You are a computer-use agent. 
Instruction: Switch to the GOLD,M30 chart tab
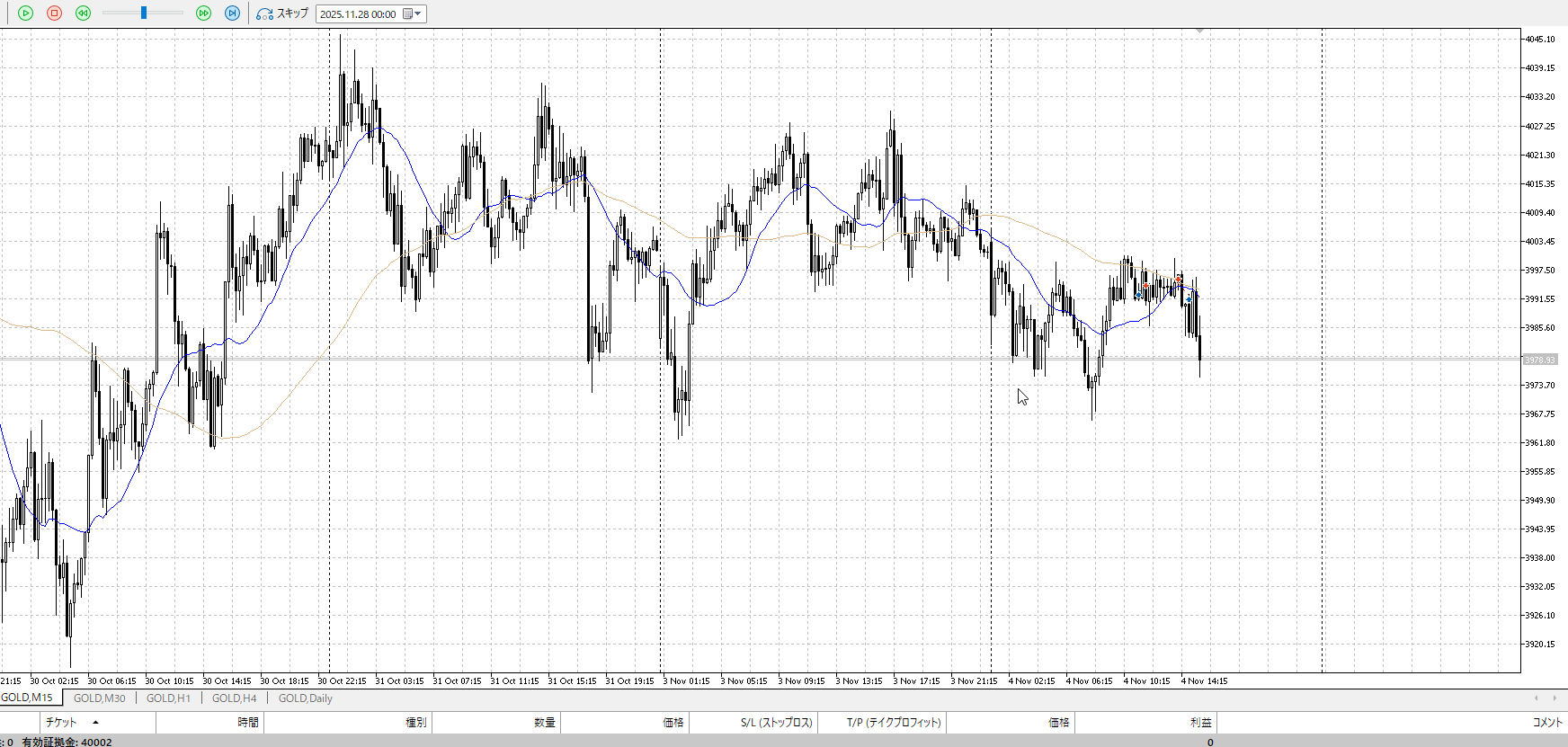tap(99, 698)
